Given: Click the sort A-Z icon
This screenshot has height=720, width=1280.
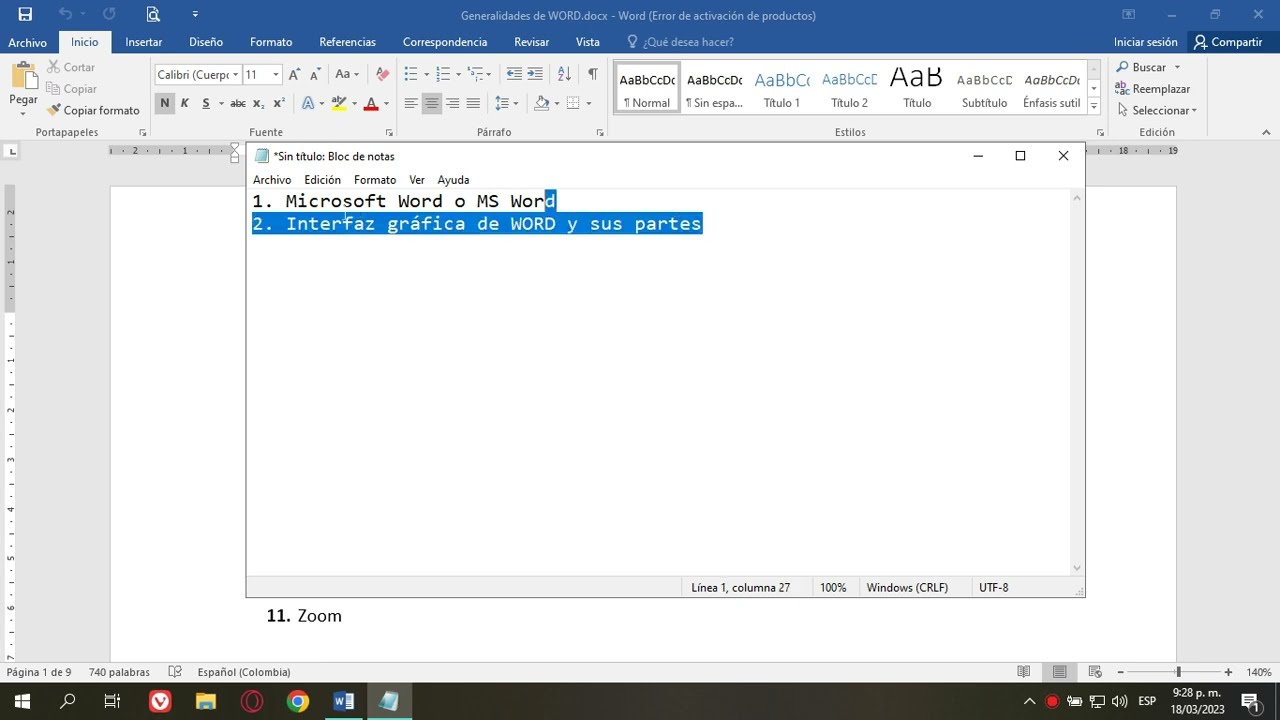Looking at the screenshot, I should (x=564, y=74).
